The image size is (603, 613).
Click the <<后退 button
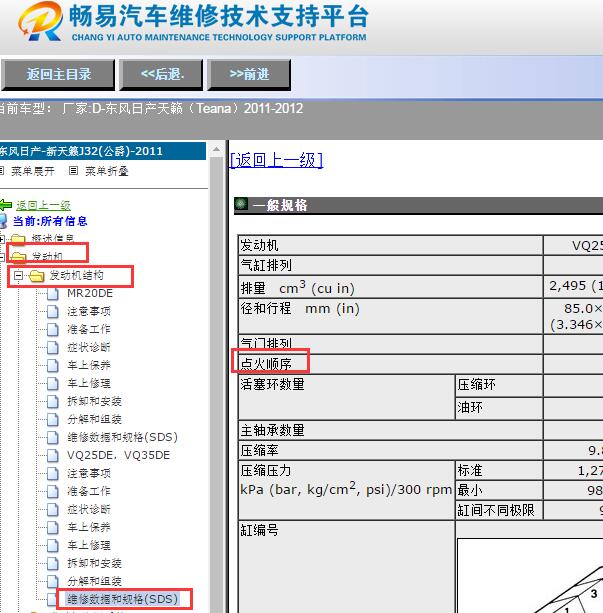[x=162, y=75]
